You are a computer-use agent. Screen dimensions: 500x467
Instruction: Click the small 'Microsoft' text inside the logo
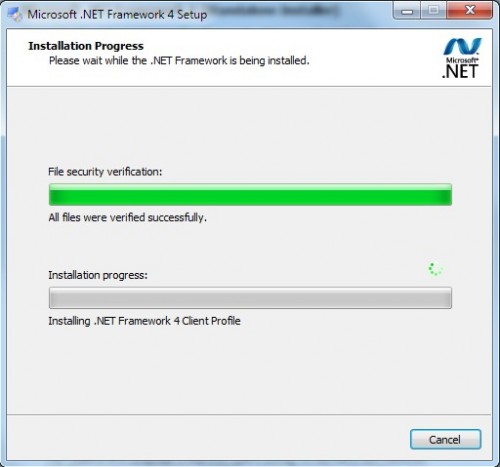coord(462,60)
